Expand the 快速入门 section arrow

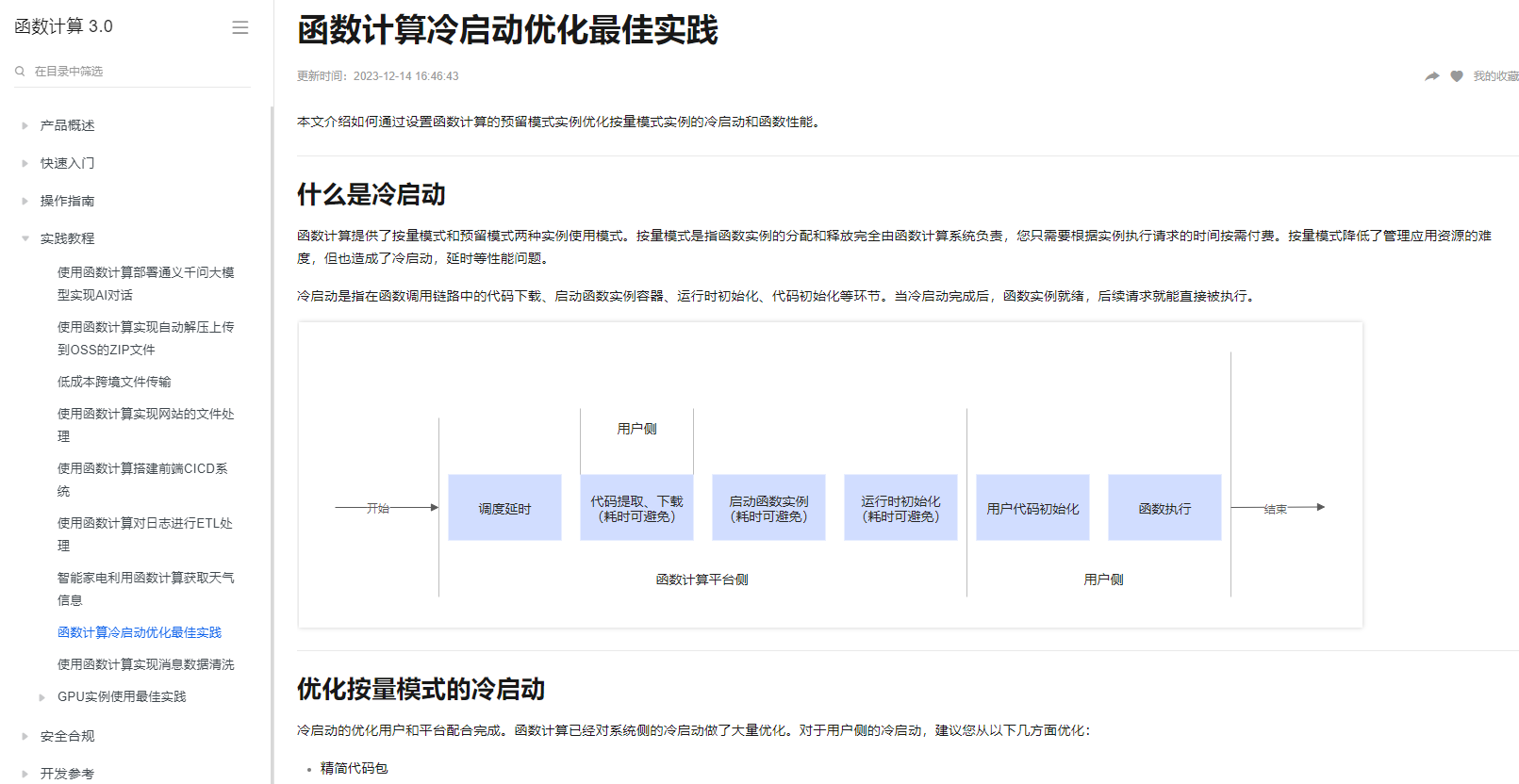[25, 163]
